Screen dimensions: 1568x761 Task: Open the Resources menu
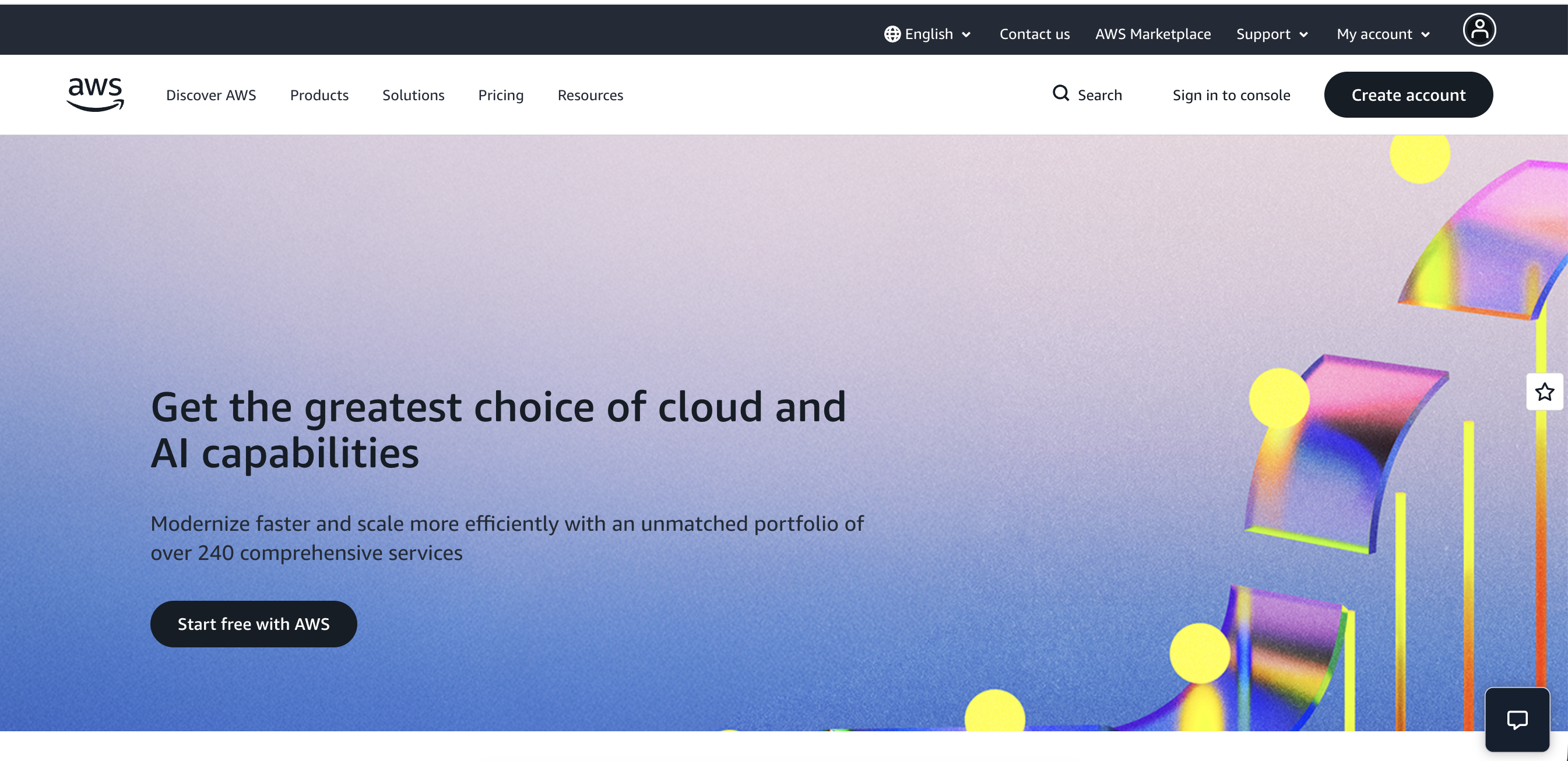[590, 95]
